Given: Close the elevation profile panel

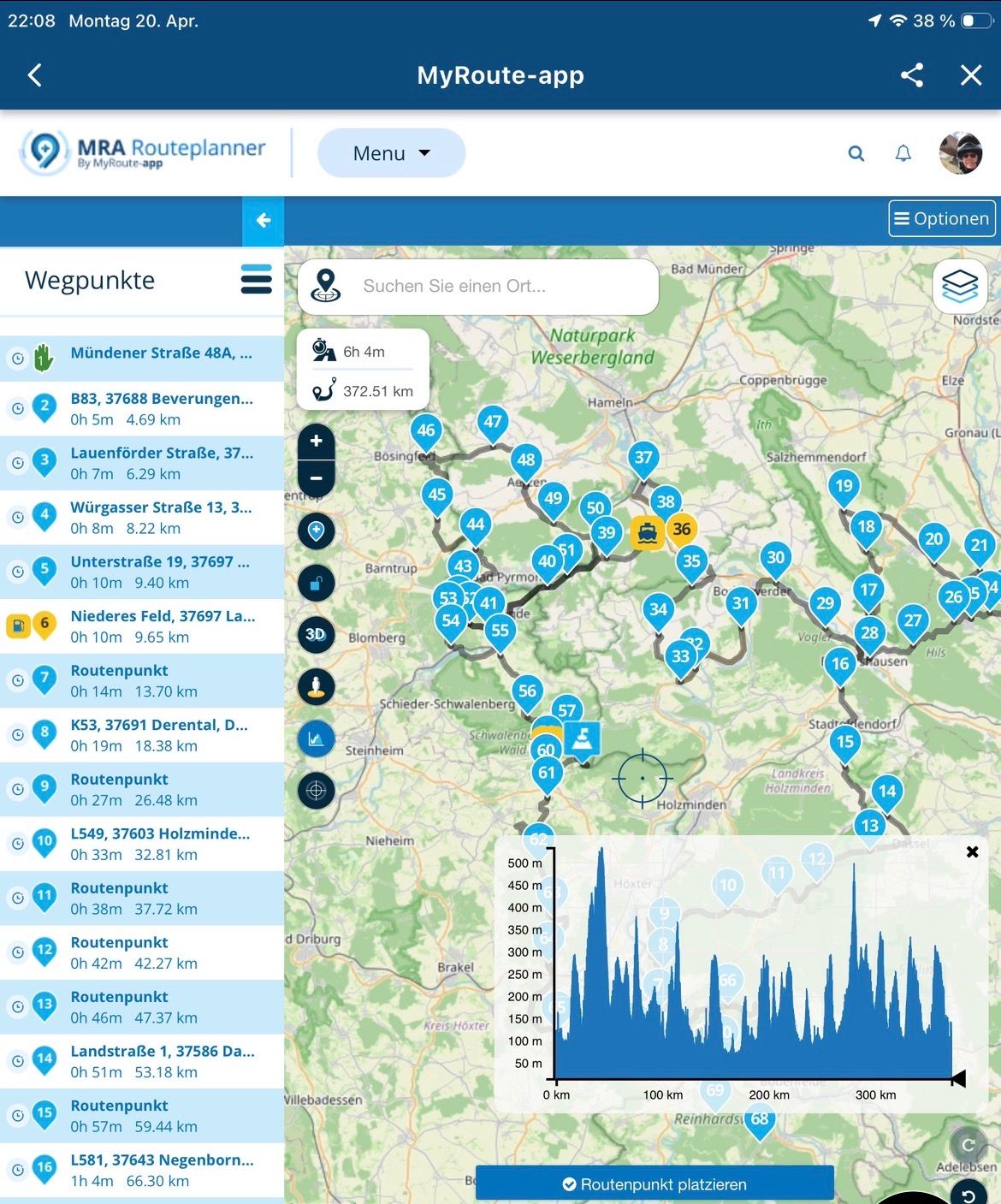Looking at the screenshot, I should 972,852.
